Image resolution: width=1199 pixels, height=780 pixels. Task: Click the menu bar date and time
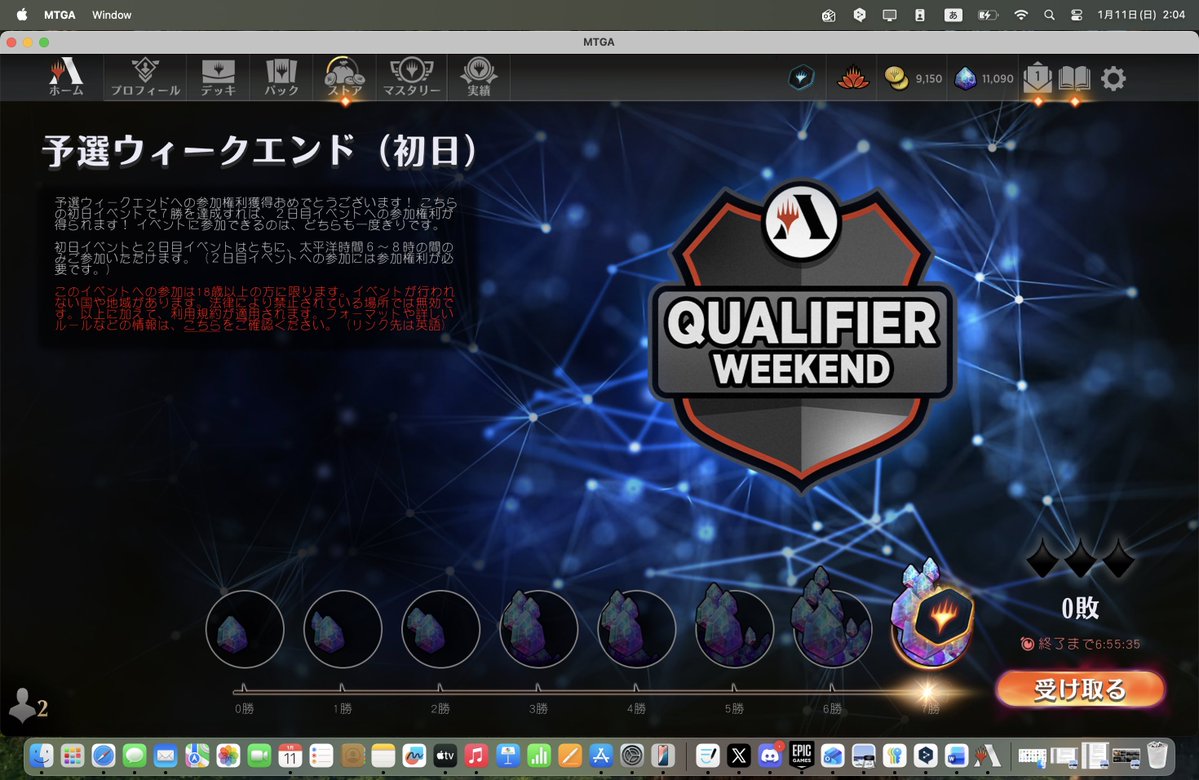[x=1141, y=15]
